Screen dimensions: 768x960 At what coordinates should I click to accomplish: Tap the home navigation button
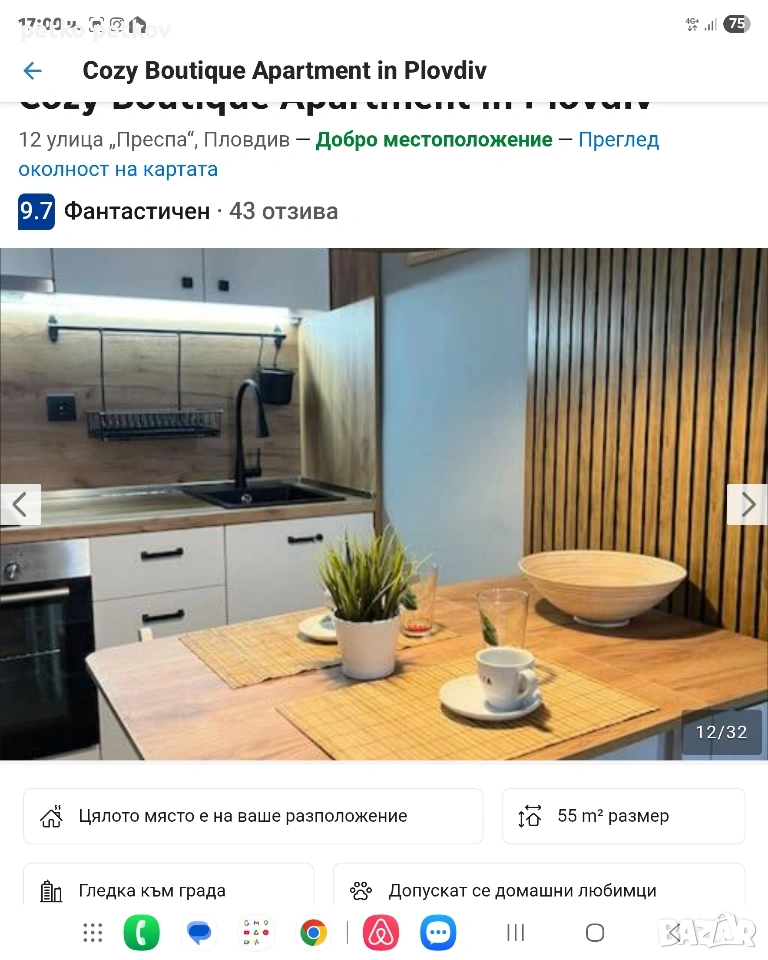tap(595, 932)
